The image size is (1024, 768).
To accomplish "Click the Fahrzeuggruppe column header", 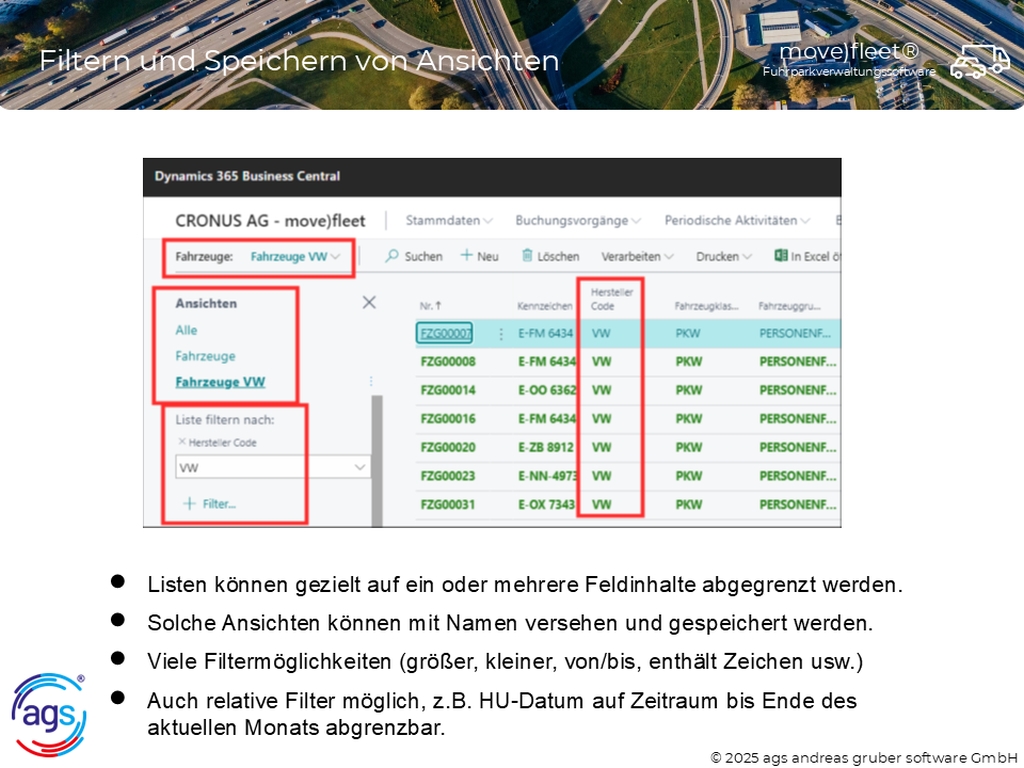I will tap(789, 306).
